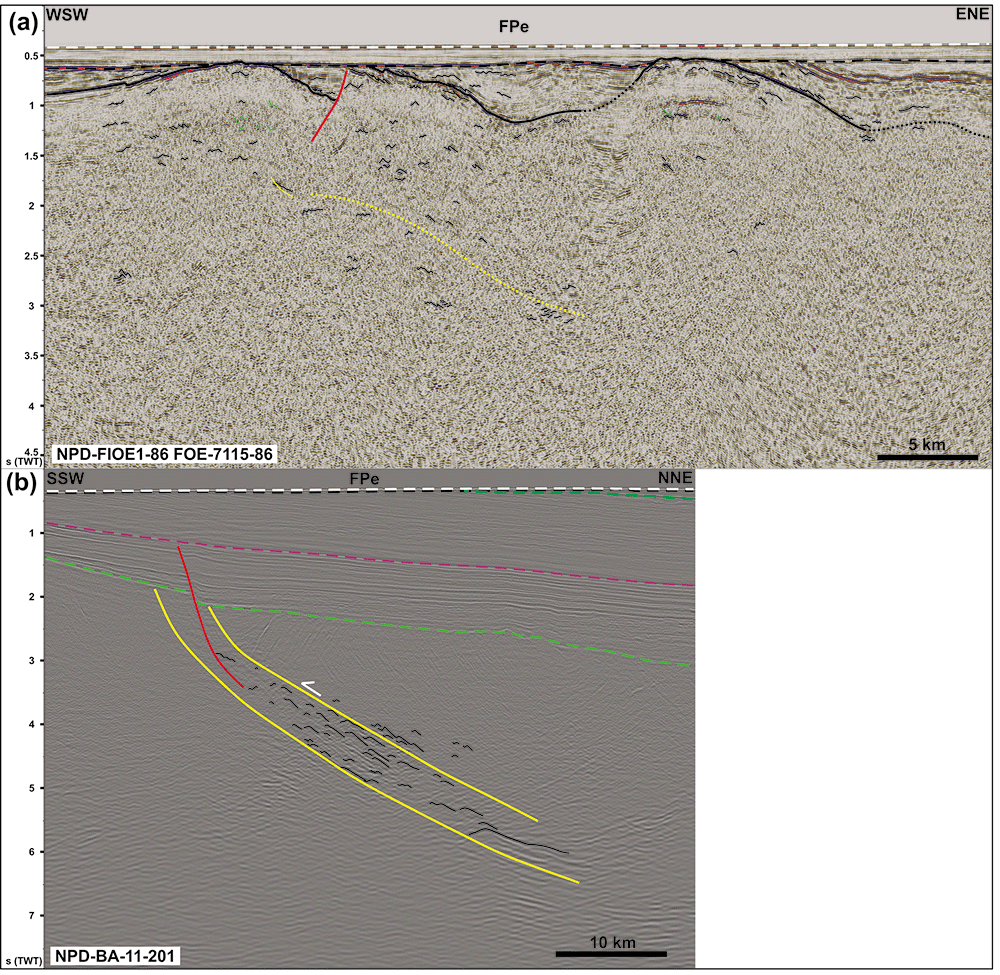Click the NPD-BA-11-201 line label
The image size is (1000, 975).
click(116, 956)
